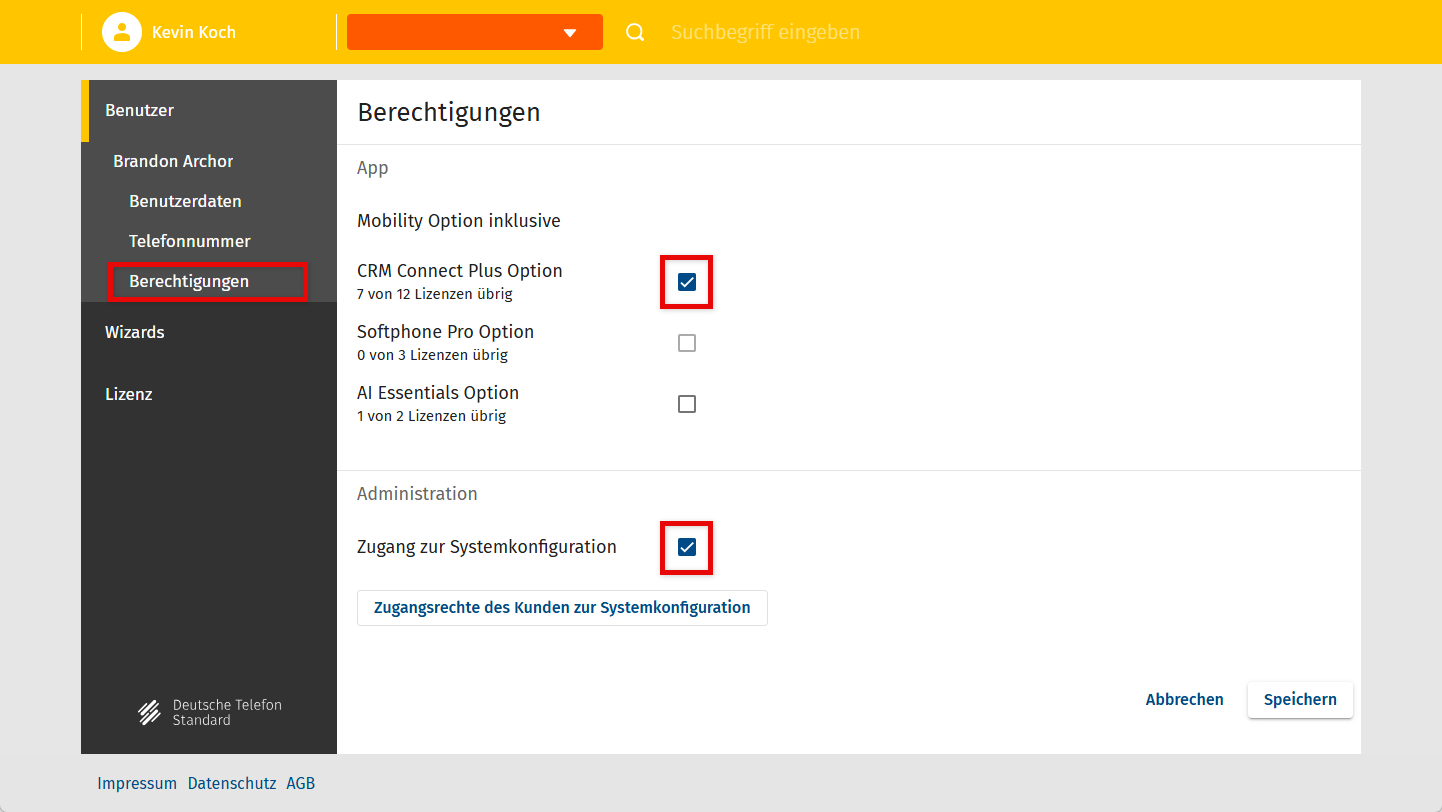
Task: Go to Benutzerdaten page
Action: [185, 201]
